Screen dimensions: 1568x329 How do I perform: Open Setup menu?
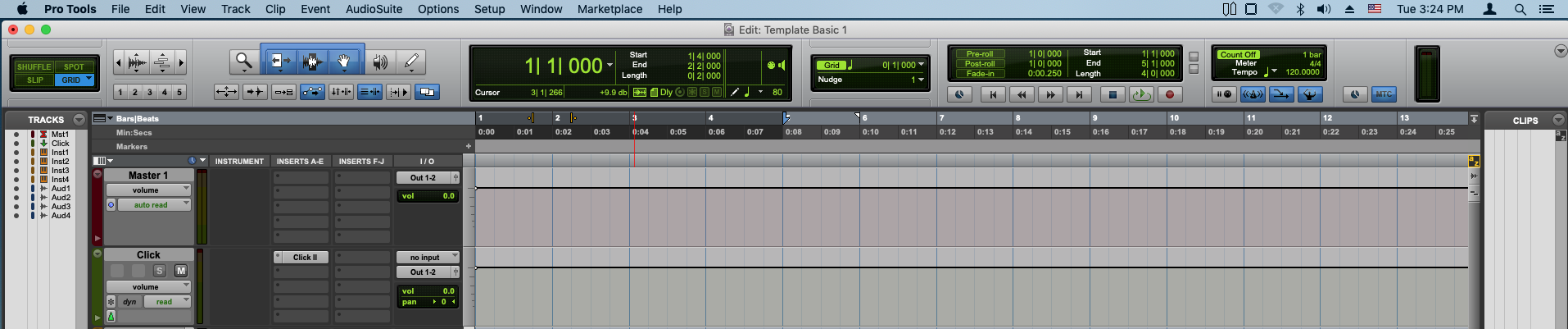tap(489, 9)
